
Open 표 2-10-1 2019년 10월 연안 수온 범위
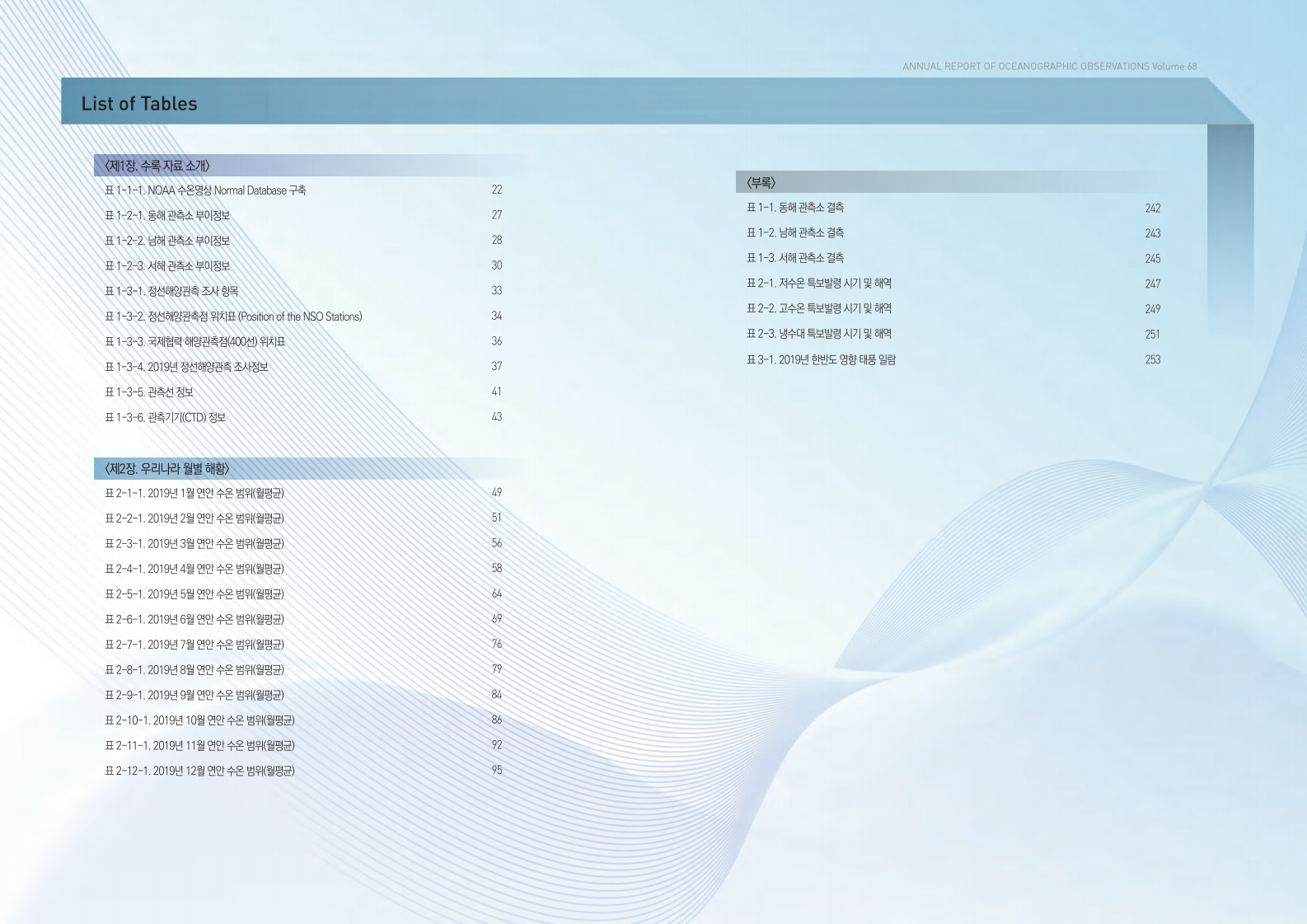199,720
